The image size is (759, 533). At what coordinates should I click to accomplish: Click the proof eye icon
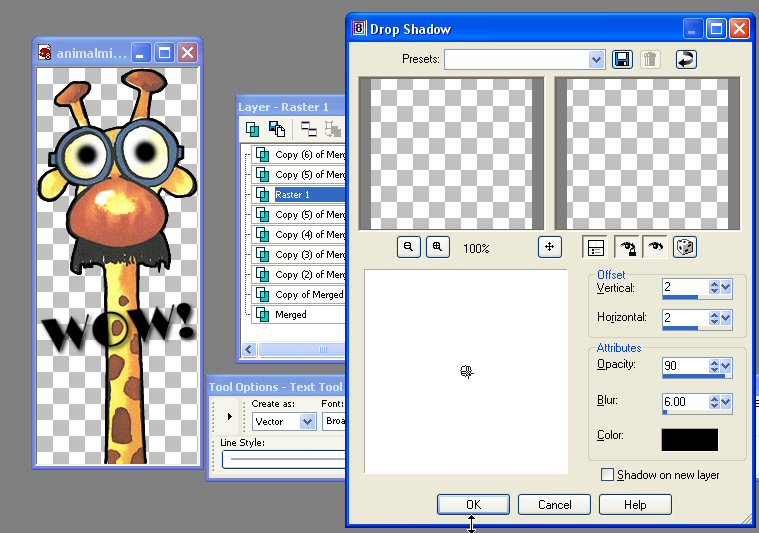[x=655, y=247]
